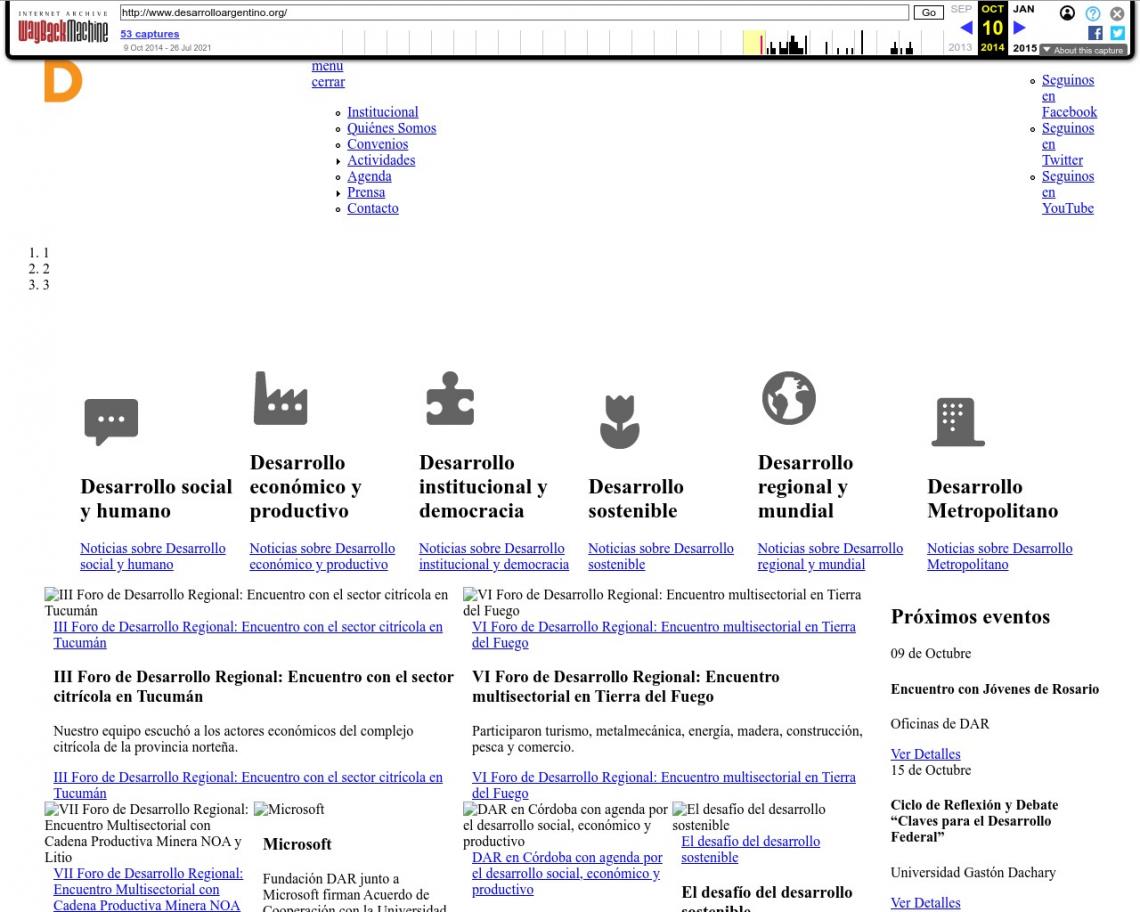Open 53 captures link

pos(150,33)
